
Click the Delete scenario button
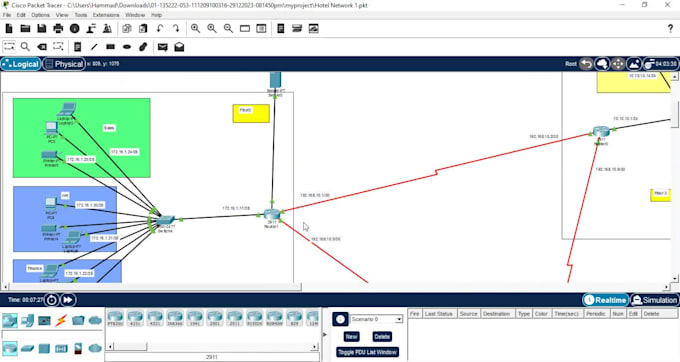[382, 336]
